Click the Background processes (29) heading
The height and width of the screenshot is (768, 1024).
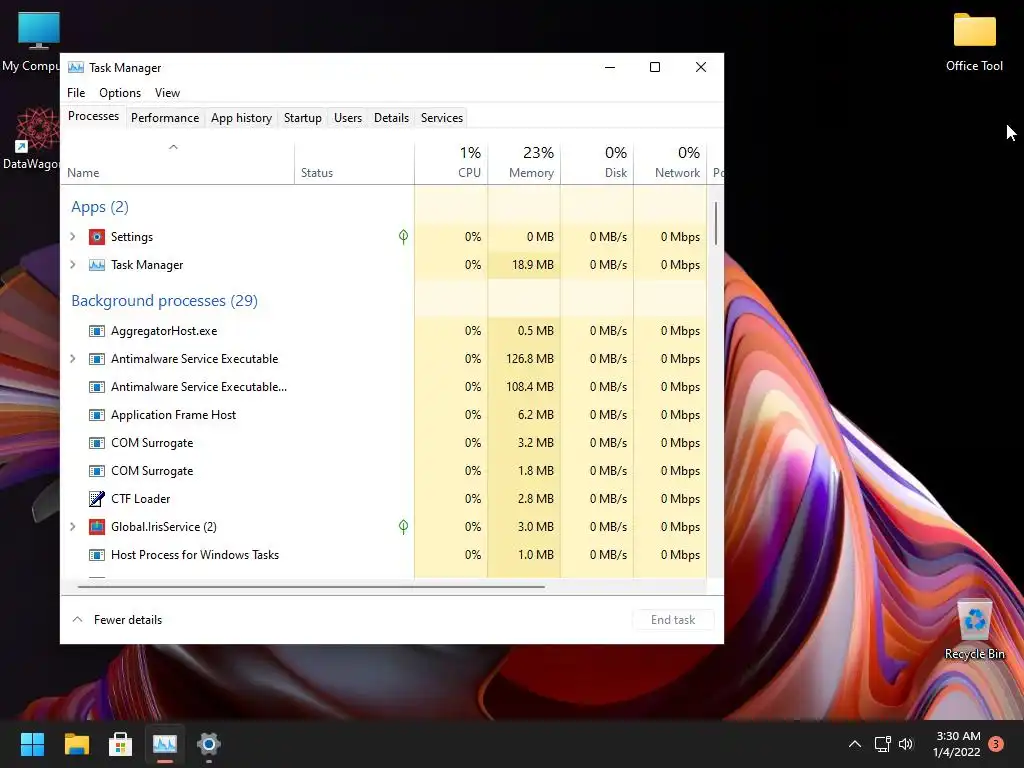click(x=165, y=301)
